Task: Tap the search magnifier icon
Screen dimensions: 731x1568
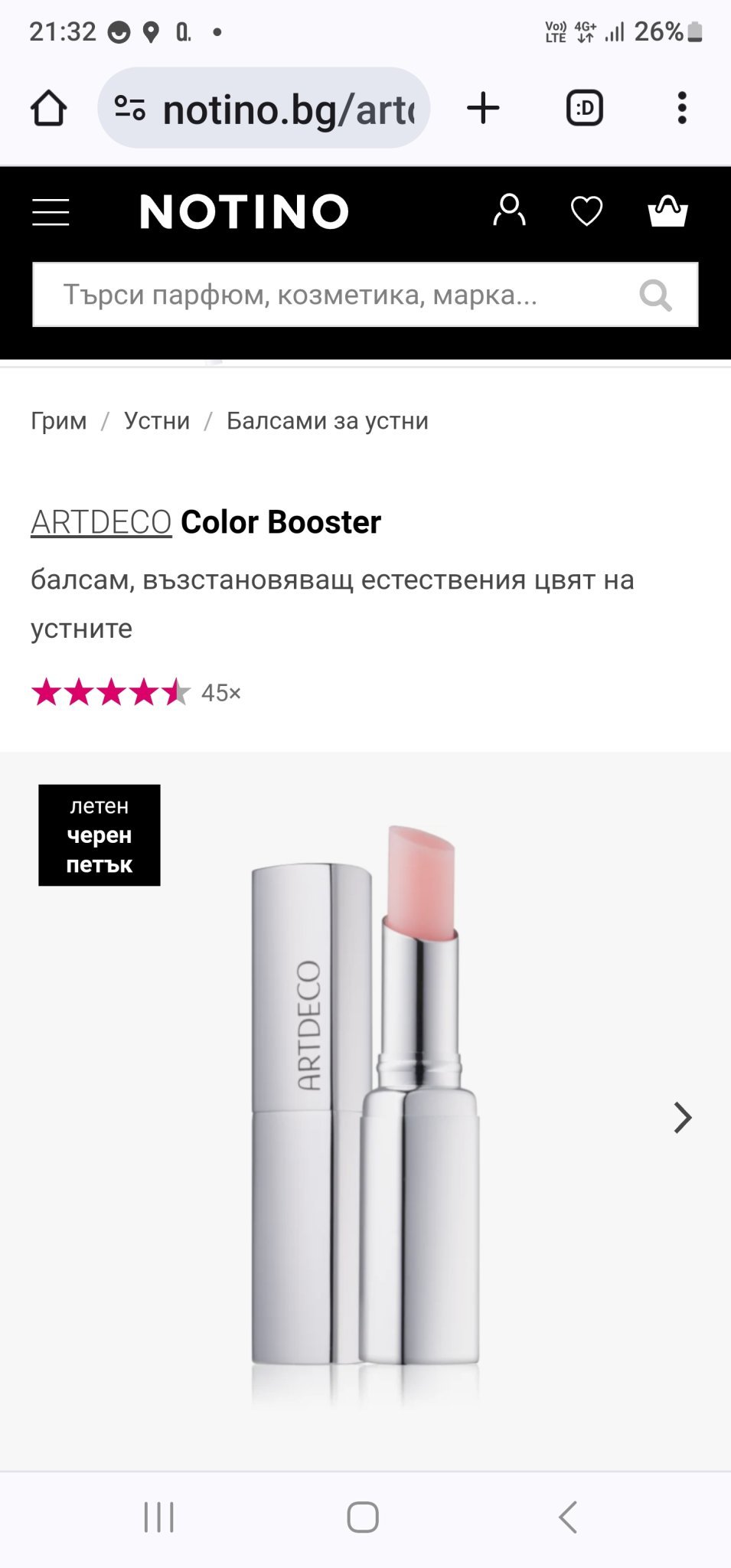Action: pos(656,295)
